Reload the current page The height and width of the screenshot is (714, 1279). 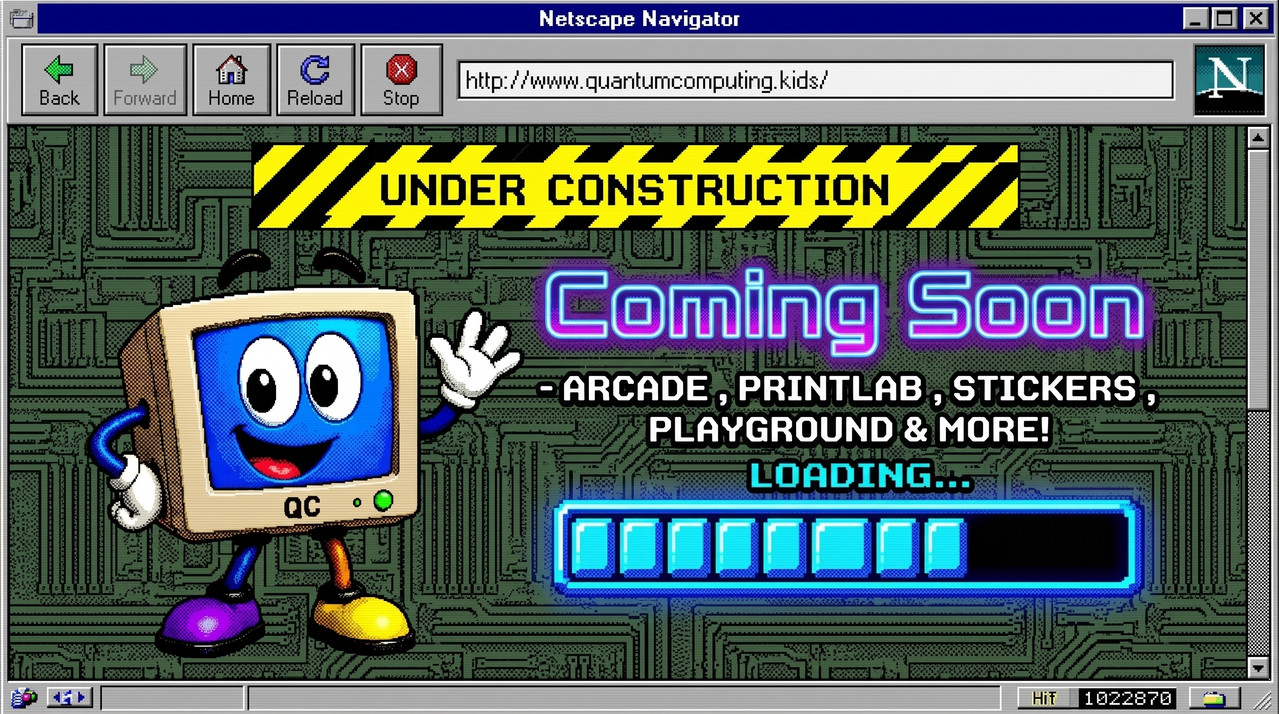[x=315, y=81]
